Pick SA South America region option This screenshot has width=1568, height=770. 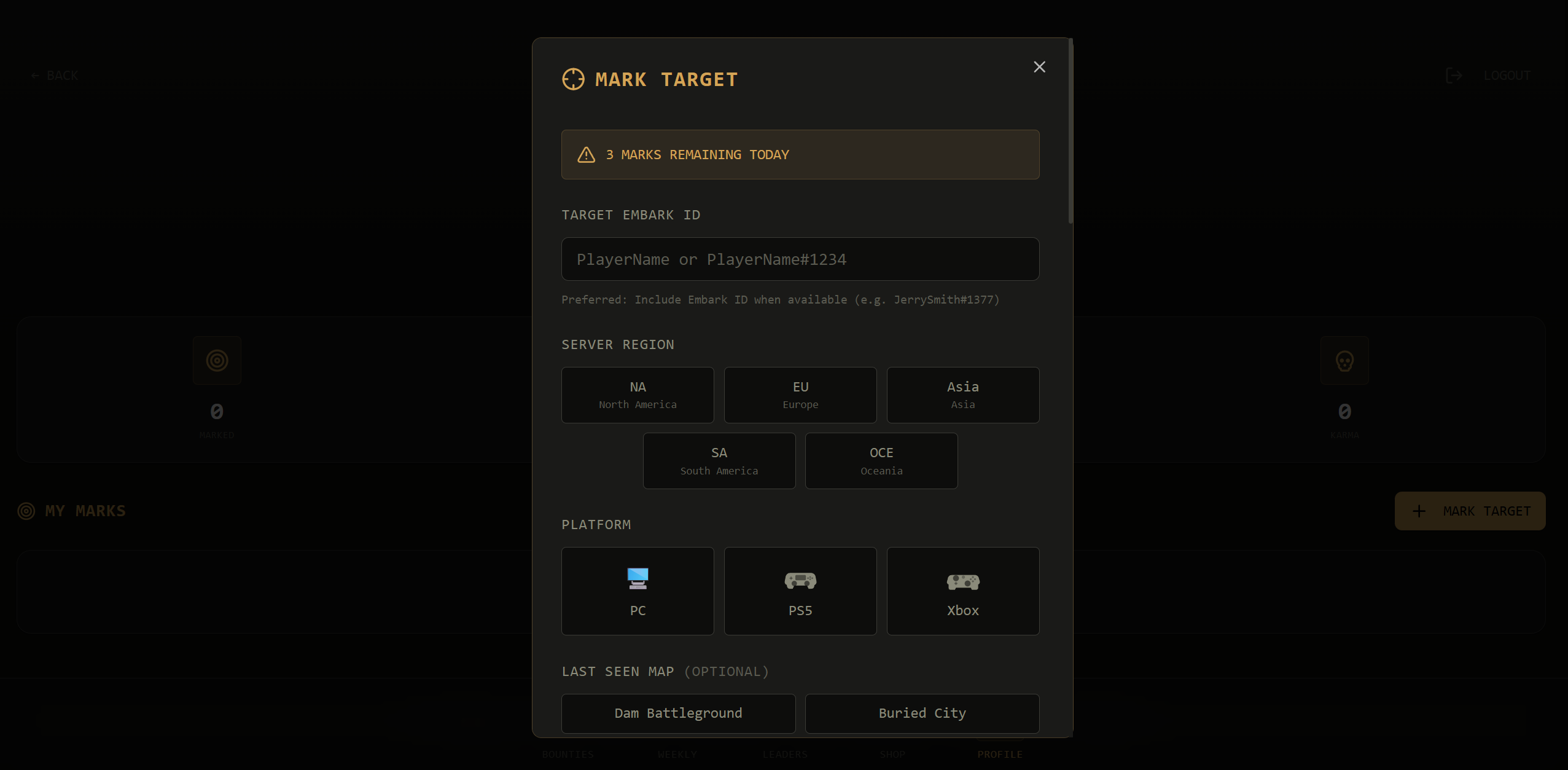[x=719, y=461]
